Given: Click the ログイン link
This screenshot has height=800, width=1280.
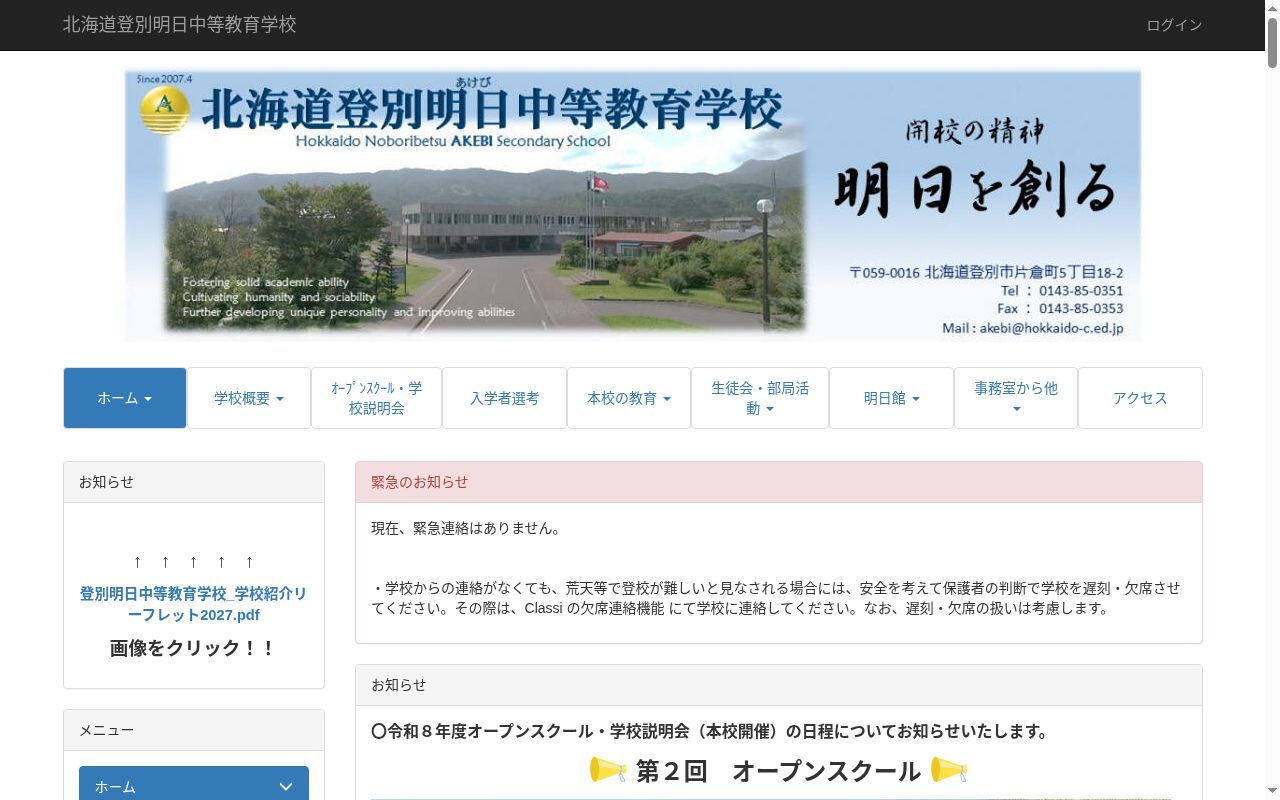Looking at the screenshot, I should [1174, 25].
